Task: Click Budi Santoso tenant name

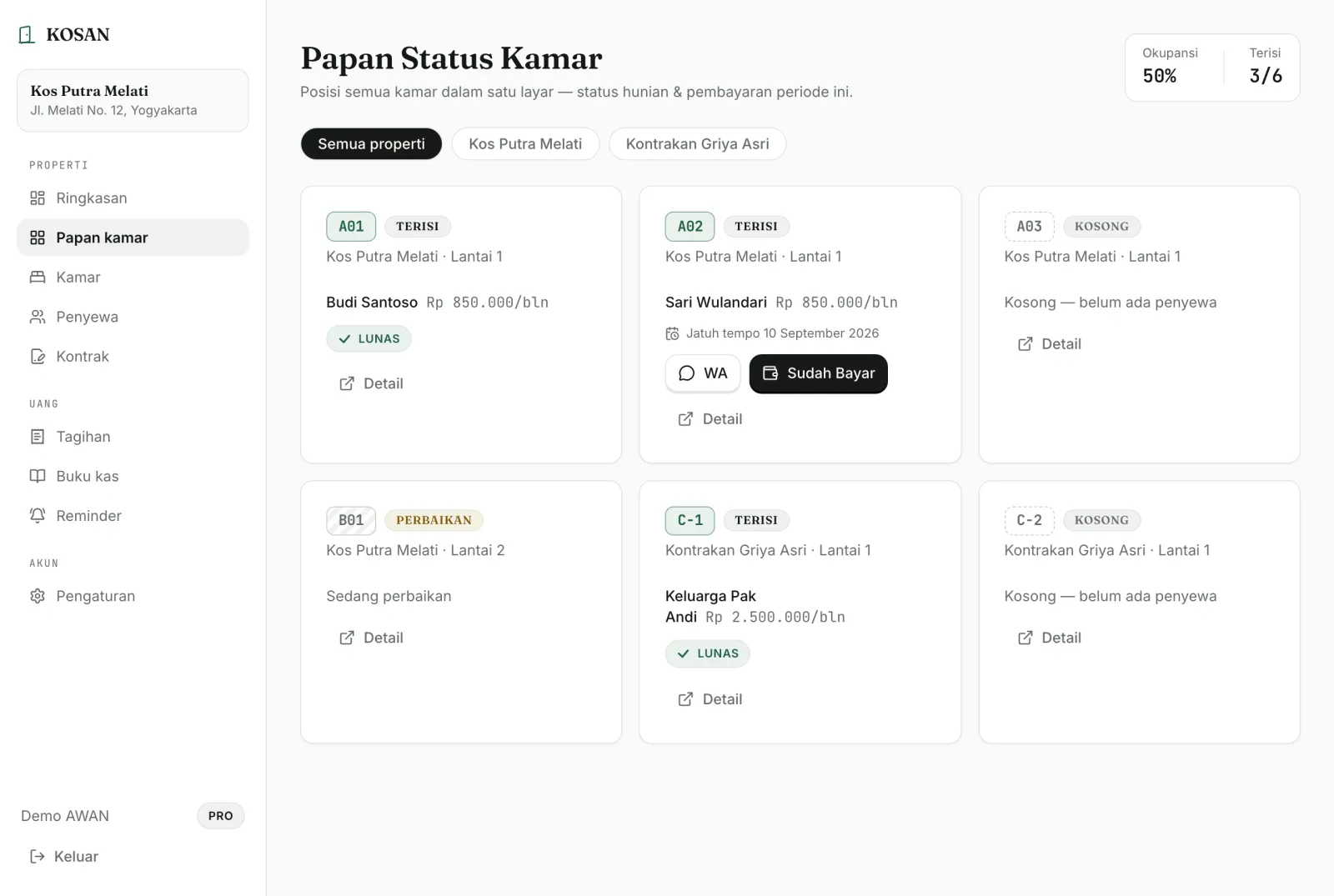Action: pos(372,303)
